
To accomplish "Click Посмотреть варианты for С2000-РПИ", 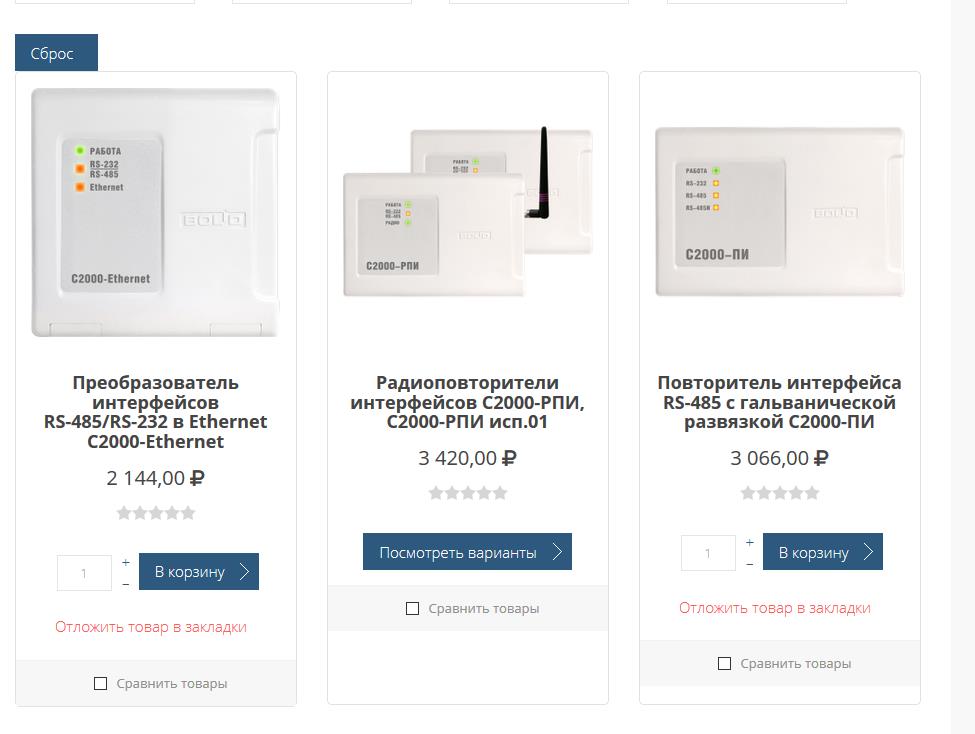I will (468, 552).
